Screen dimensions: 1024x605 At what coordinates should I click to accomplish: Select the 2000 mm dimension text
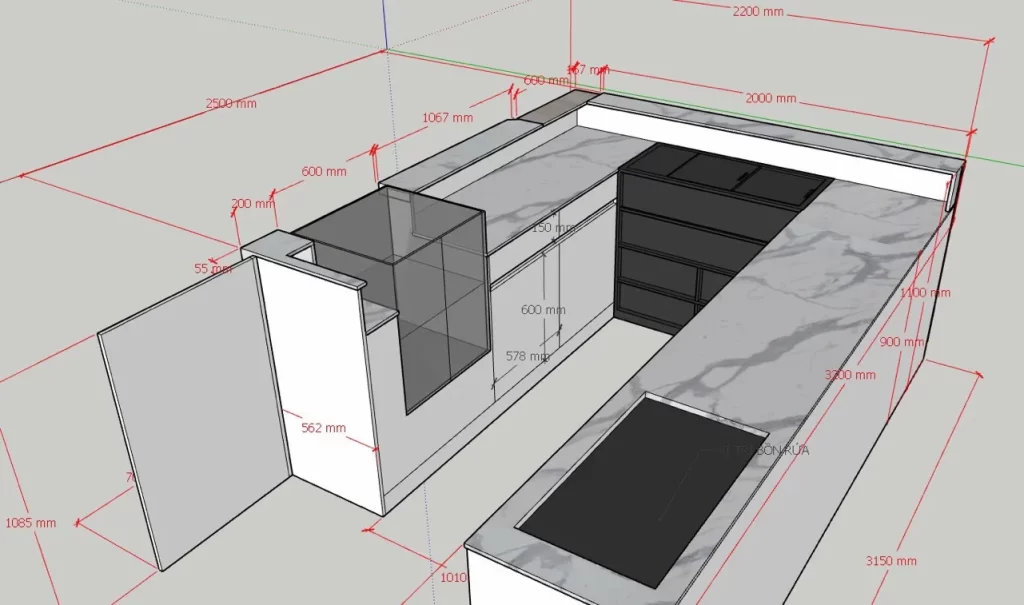pos(770,98)
